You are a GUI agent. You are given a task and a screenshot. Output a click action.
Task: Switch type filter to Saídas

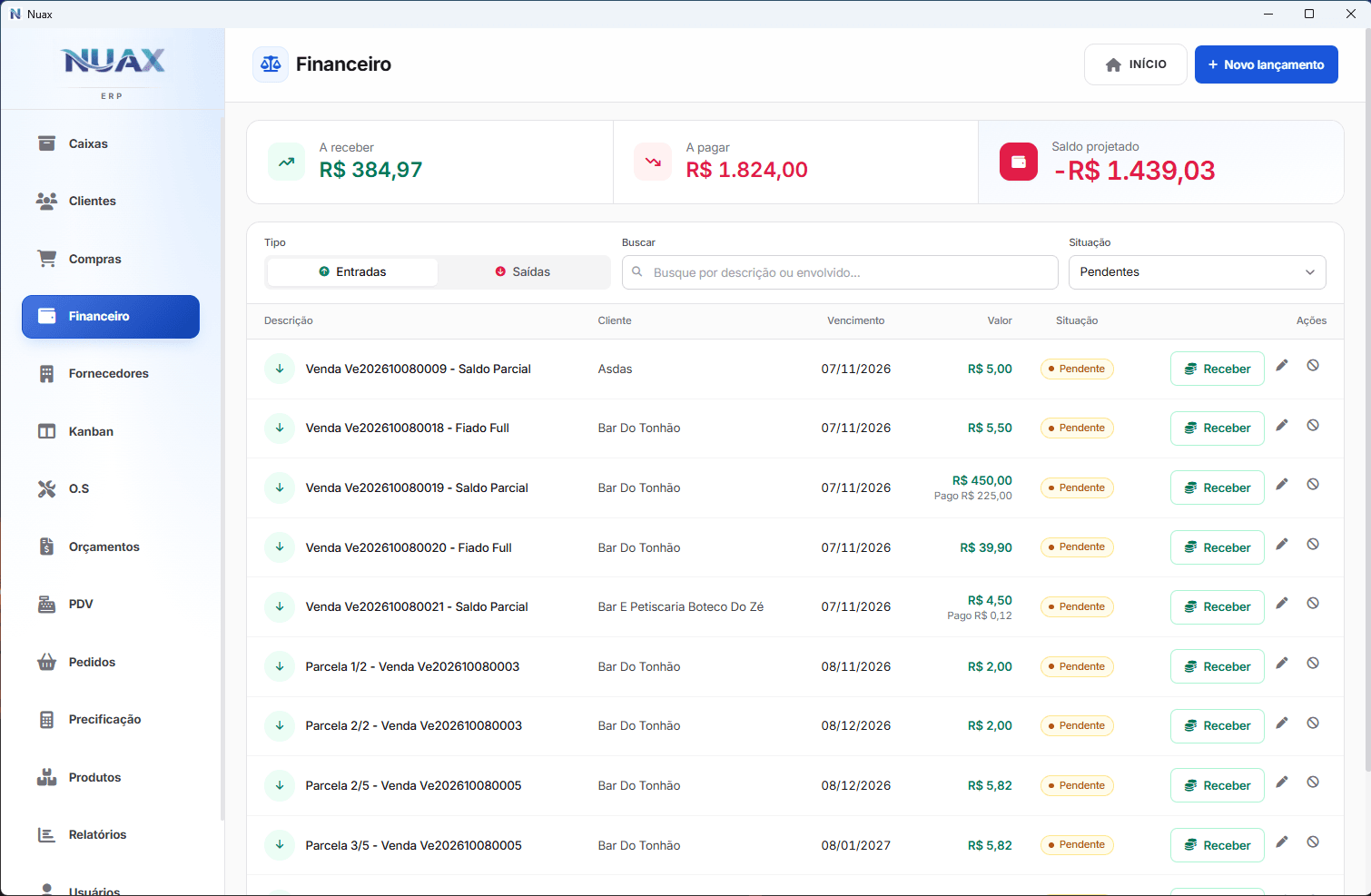pos(523,272)
